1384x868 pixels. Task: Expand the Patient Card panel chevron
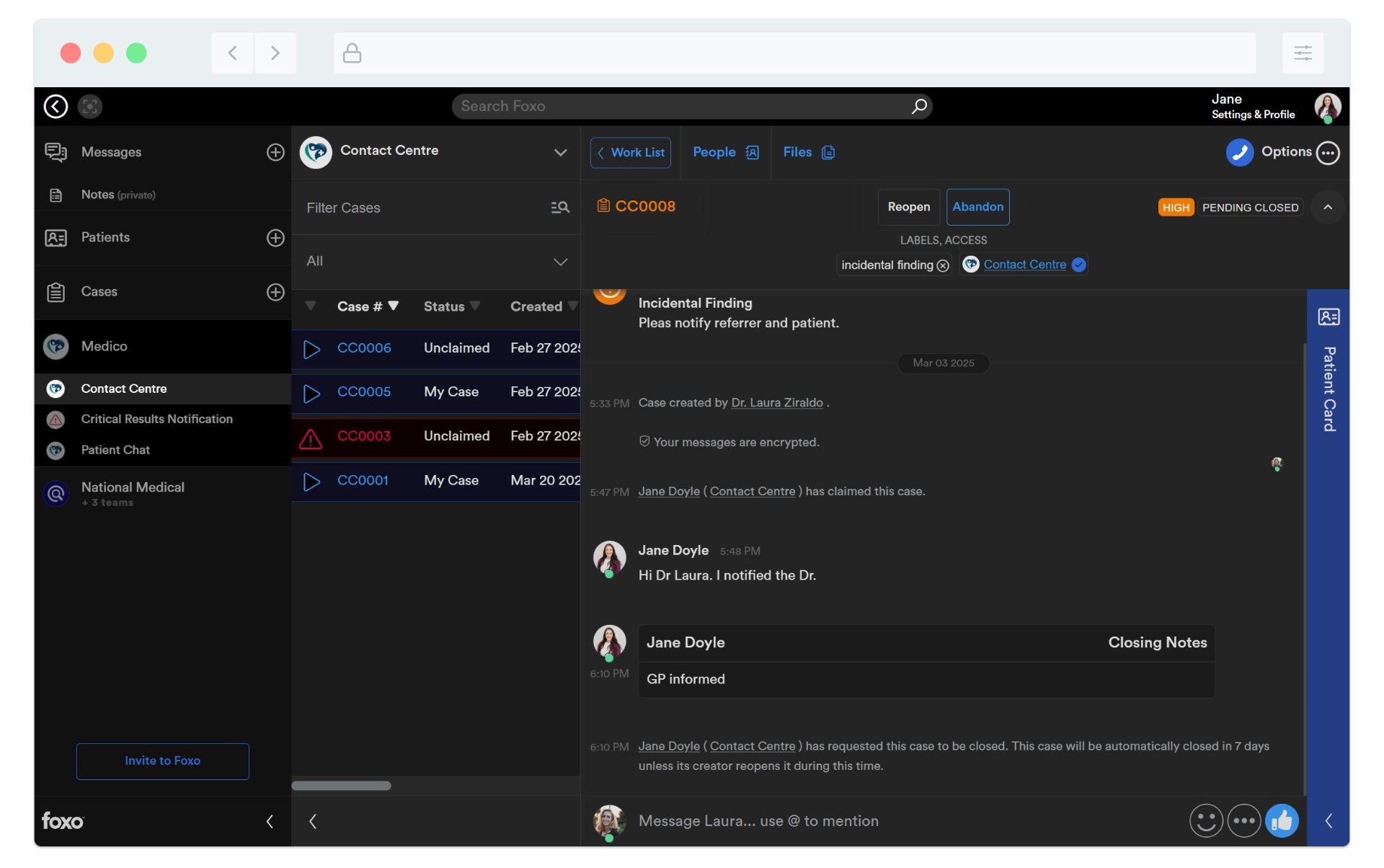(1328, 820)
